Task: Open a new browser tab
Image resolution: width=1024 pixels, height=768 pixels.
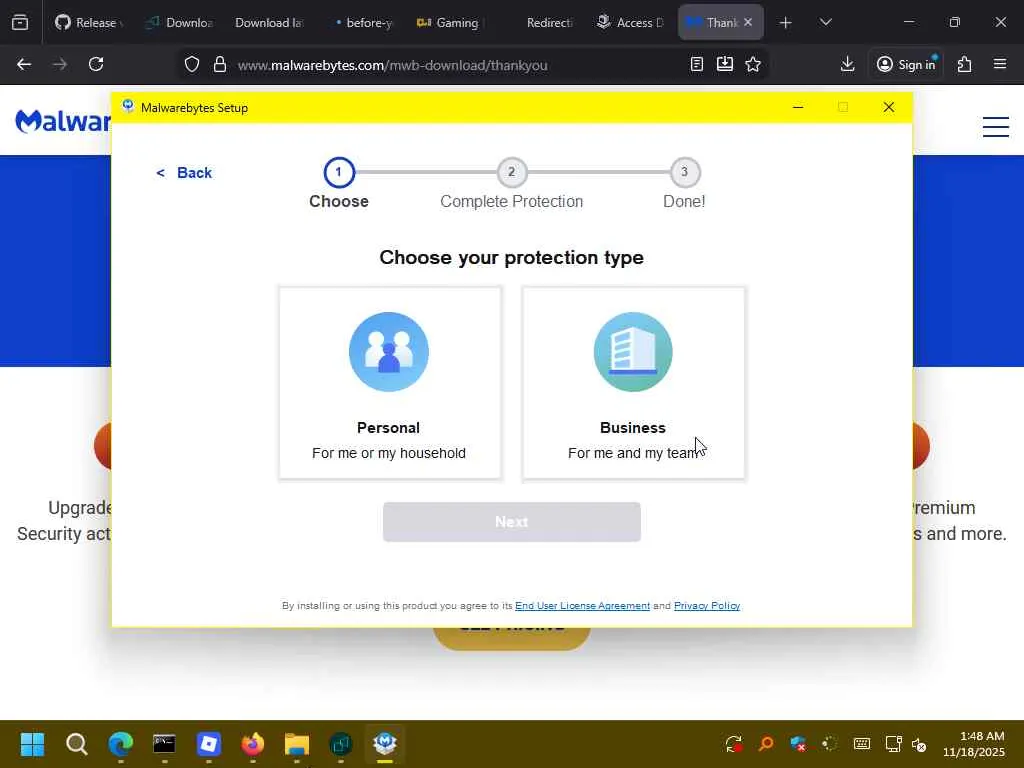Action: [786, 23]
